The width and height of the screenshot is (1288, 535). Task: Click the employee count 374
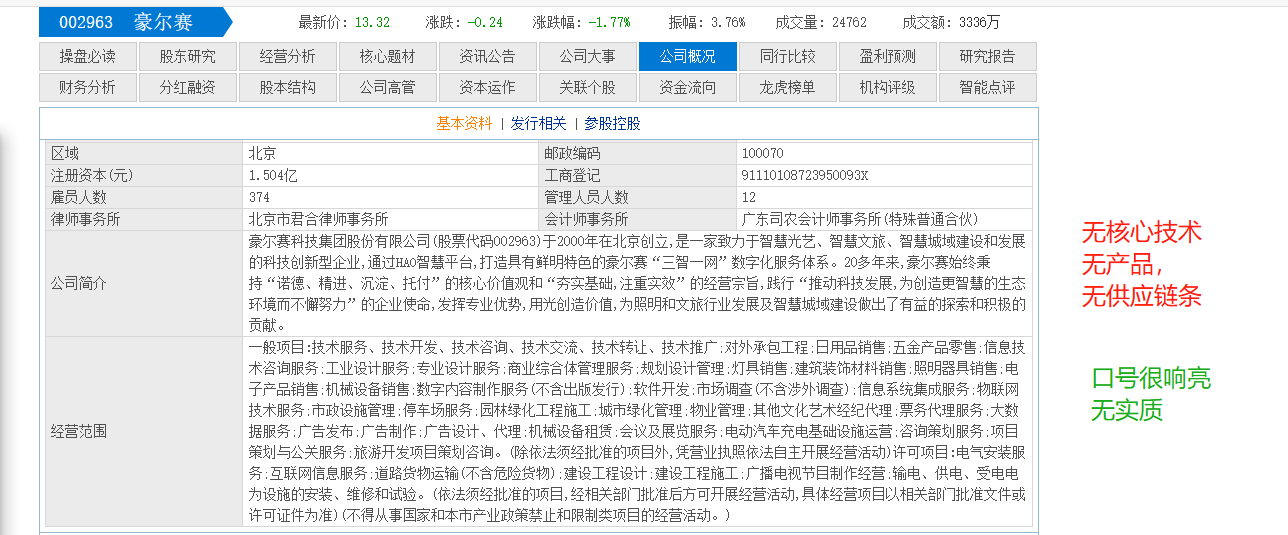coord(259,197)
